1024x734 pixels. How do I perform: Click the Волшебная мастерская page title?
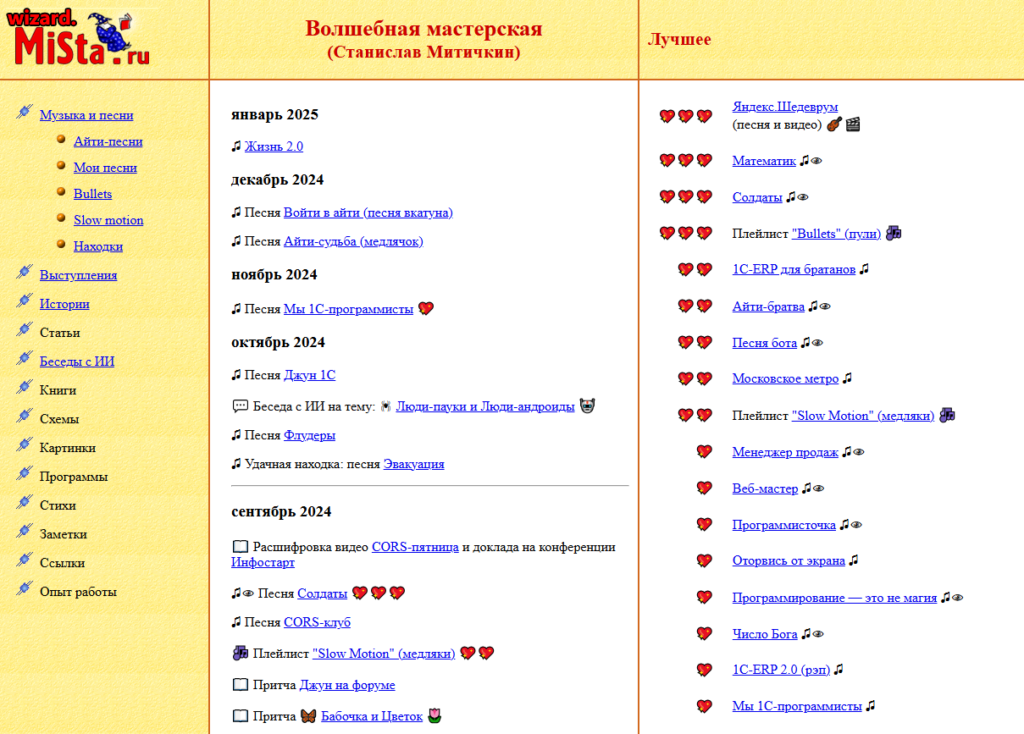[x=424, y=29]
